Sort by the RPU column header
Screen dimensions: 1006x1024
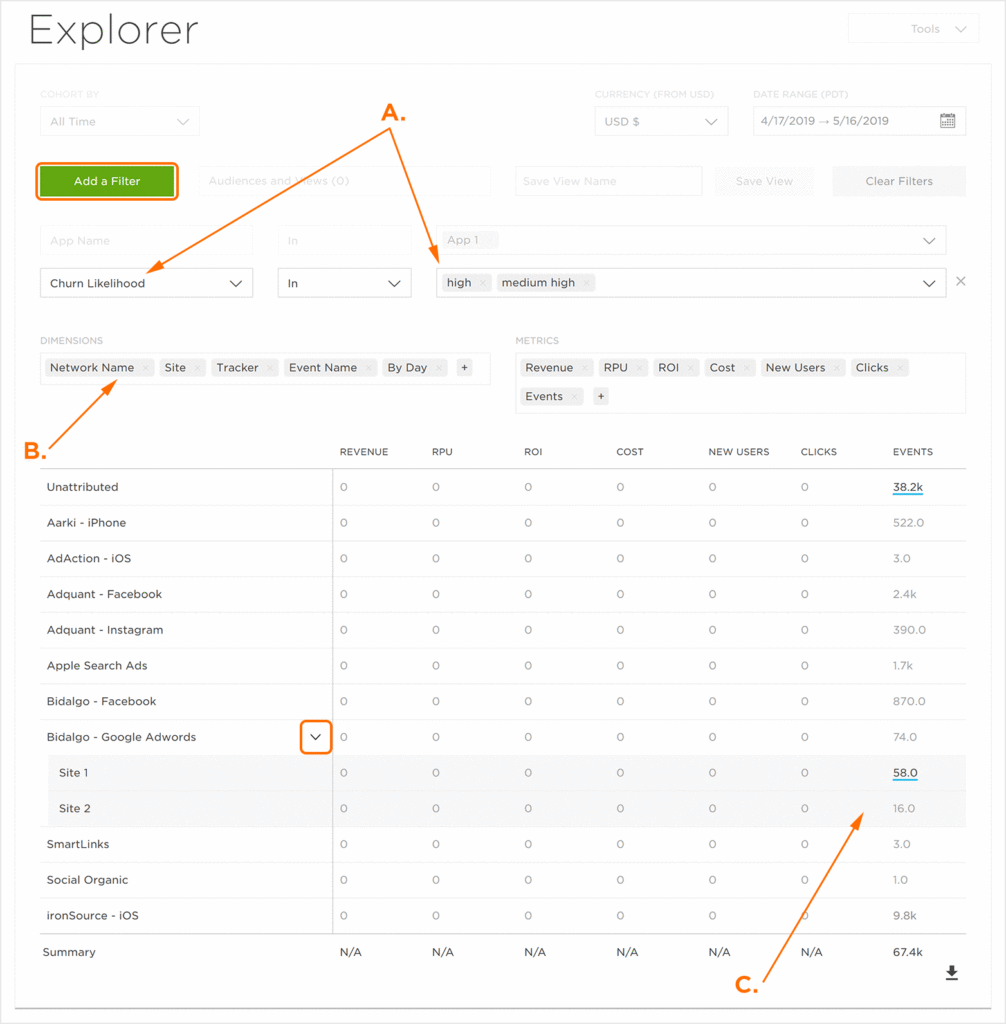442,452
